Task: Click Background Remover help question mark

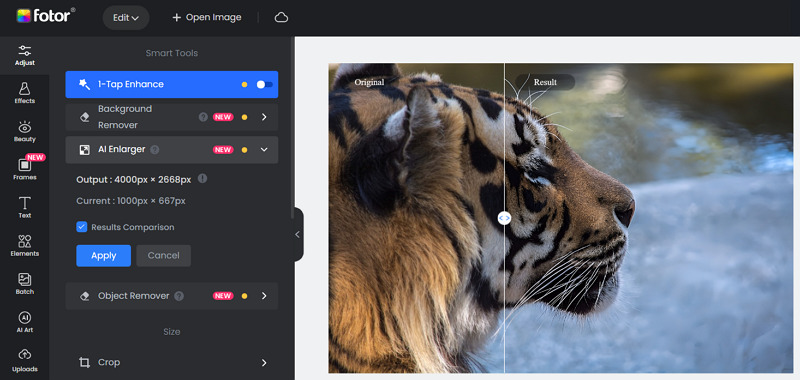Action: pyautogui.click(x=203, y=117)
